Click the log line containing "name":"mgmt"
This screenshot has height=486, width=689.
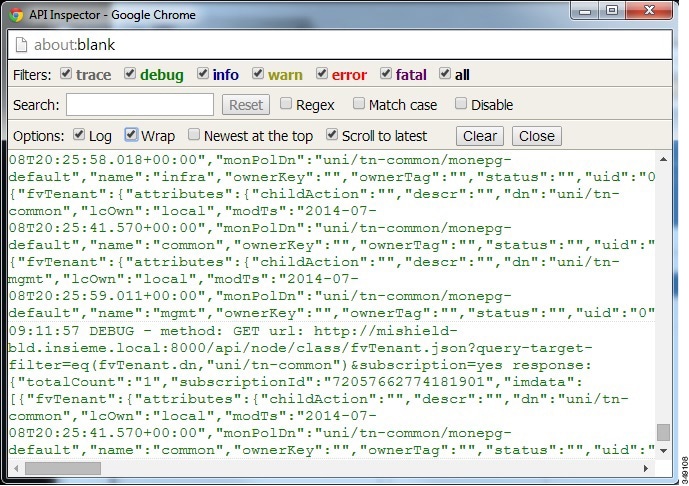pyautogui.click(x=332, y=313)
